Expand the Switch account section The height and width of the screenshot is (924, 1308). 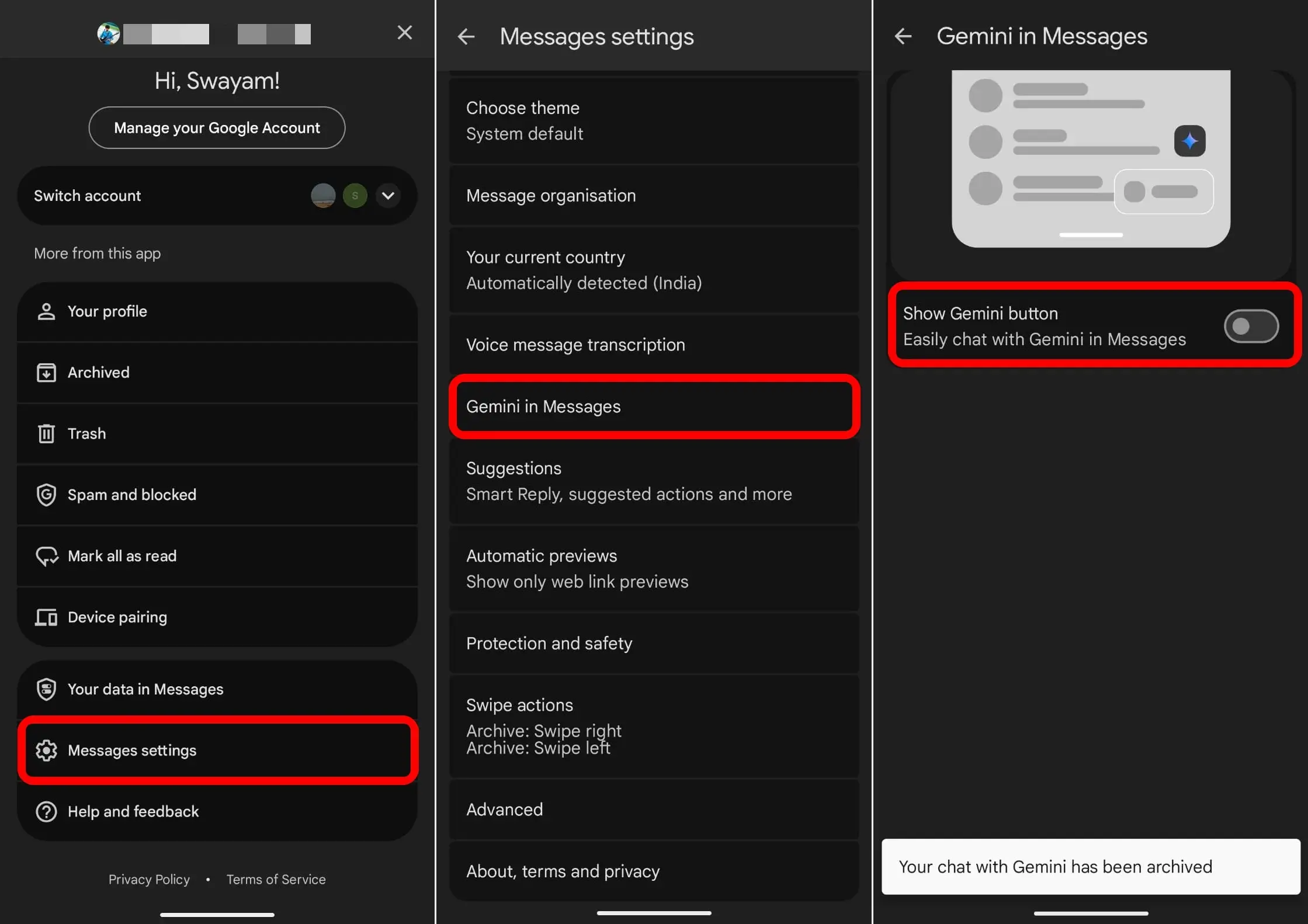387,196
